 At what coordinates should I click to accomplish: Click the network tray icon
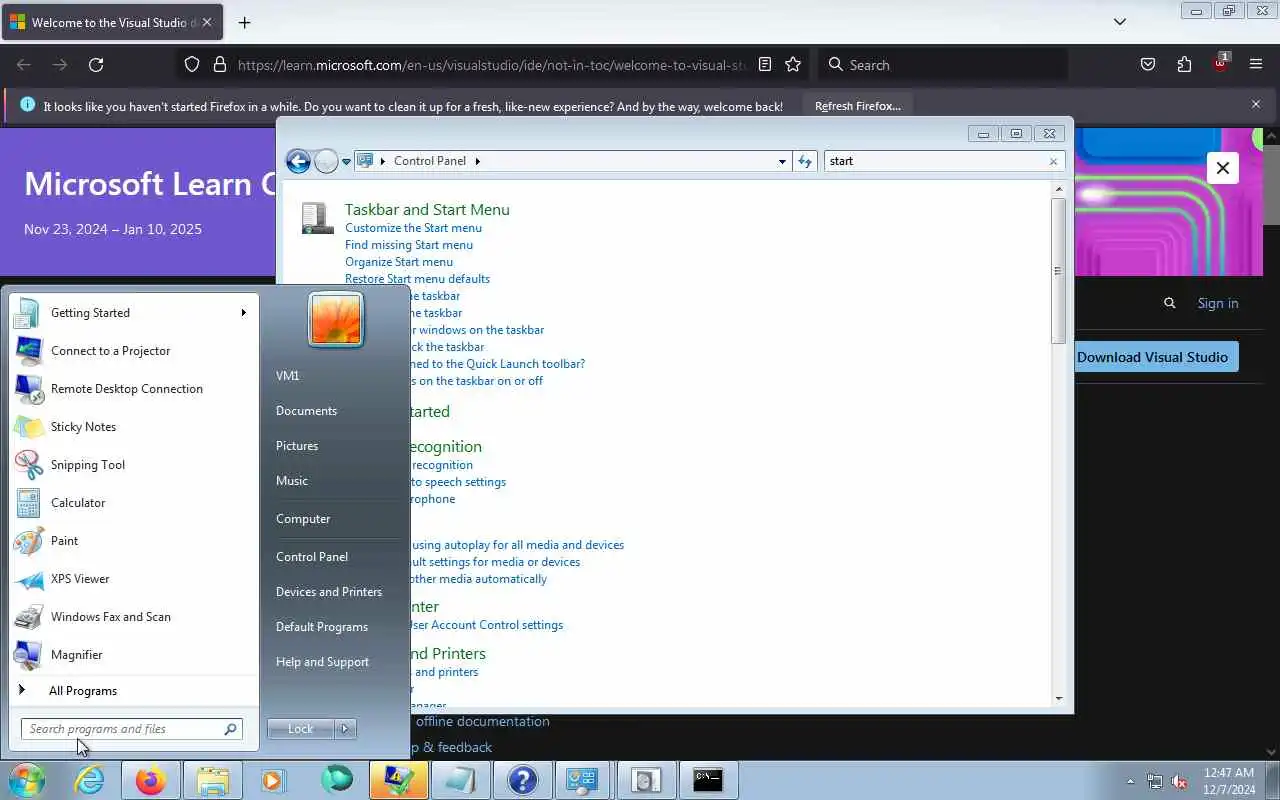(x=1155, y=781)
